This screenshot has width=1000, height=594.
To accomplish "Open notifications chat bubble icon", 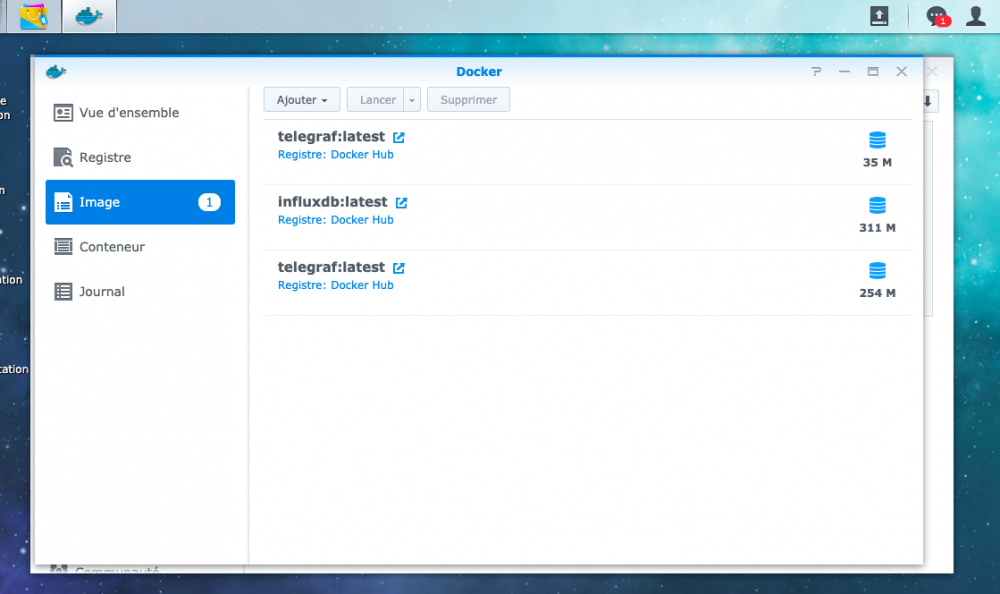I will (x=938, y=16).
